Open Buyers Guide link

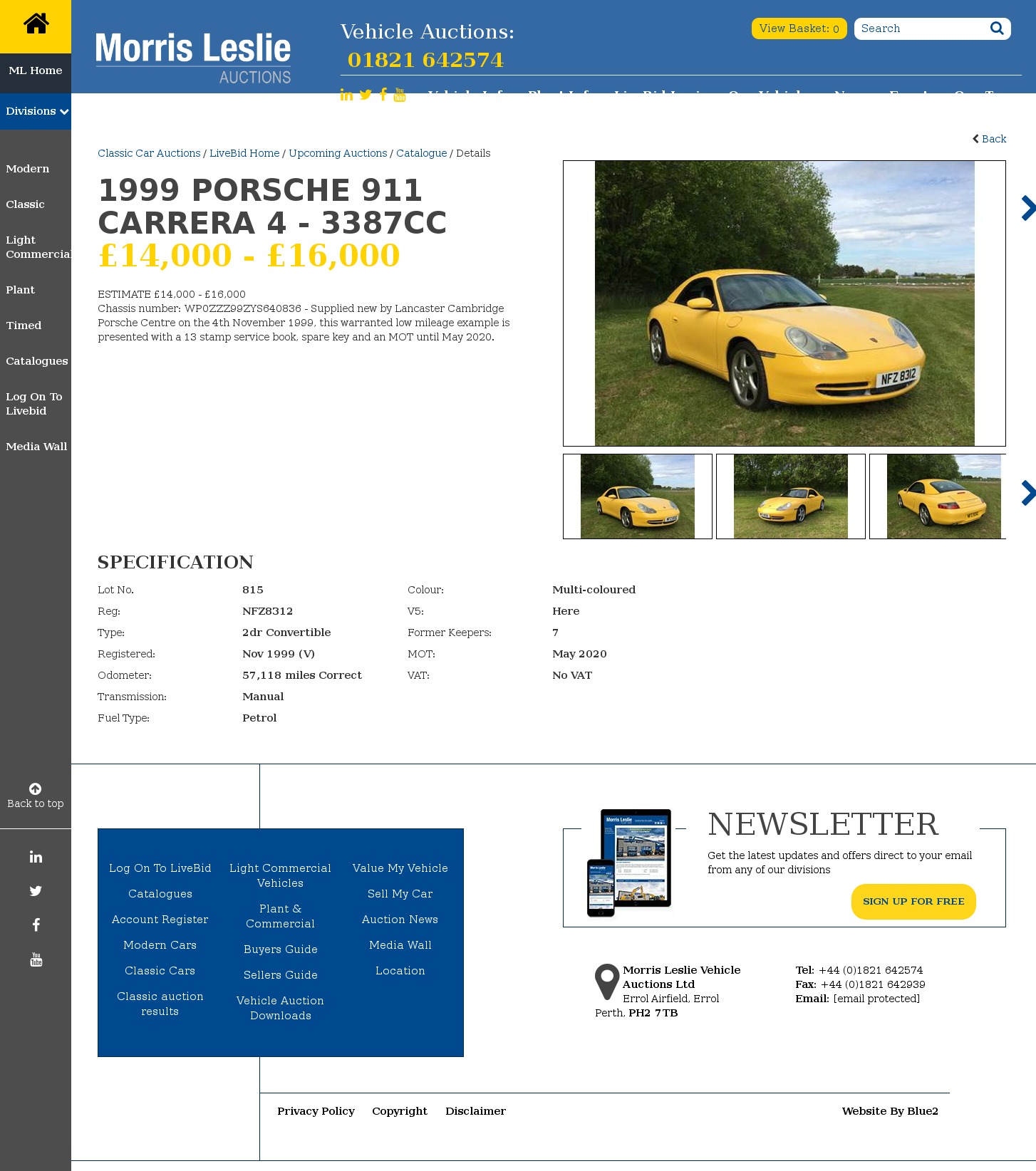281,949
